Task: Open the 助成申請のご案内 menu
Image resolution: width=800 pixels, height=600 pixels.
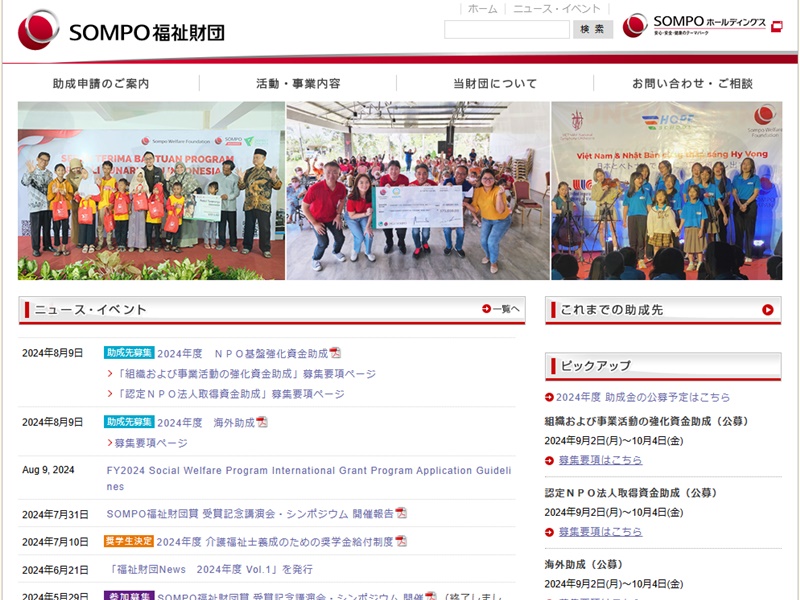Action: click(101, 83)
